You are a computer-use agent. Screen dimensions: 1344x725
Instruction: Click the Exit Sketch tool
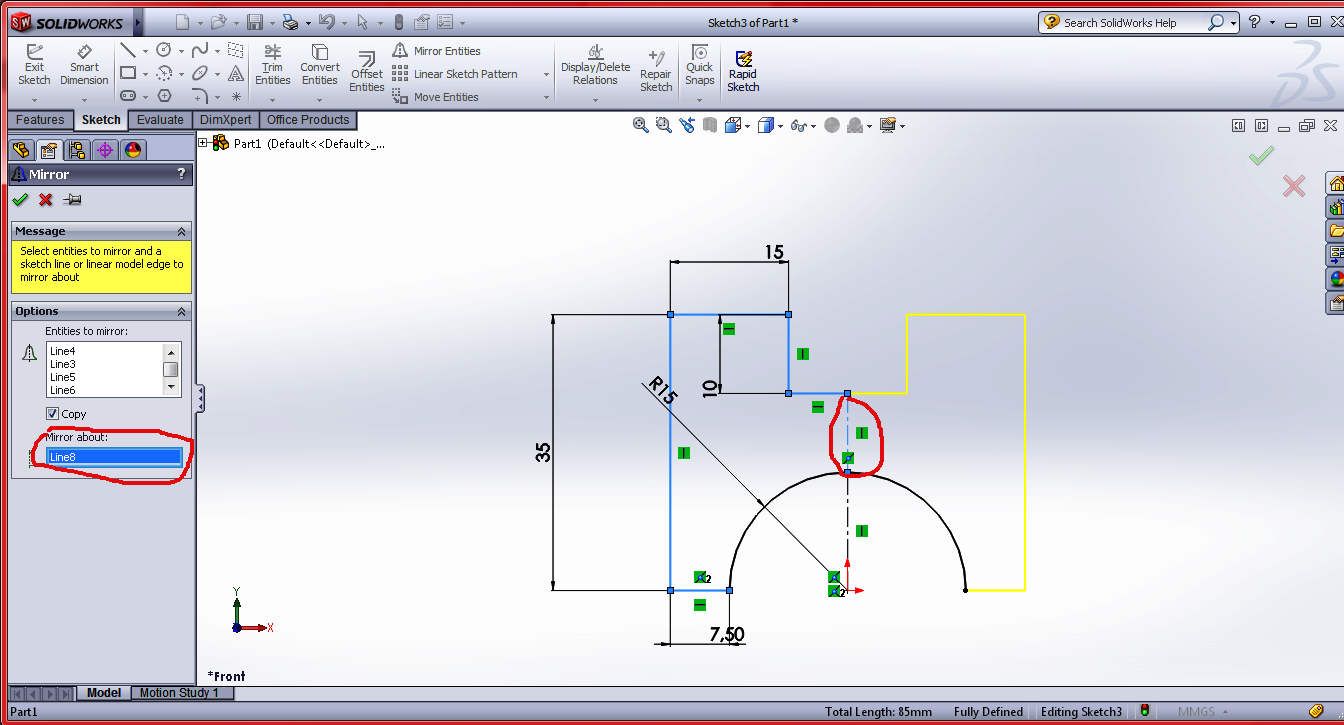point(34,66)
